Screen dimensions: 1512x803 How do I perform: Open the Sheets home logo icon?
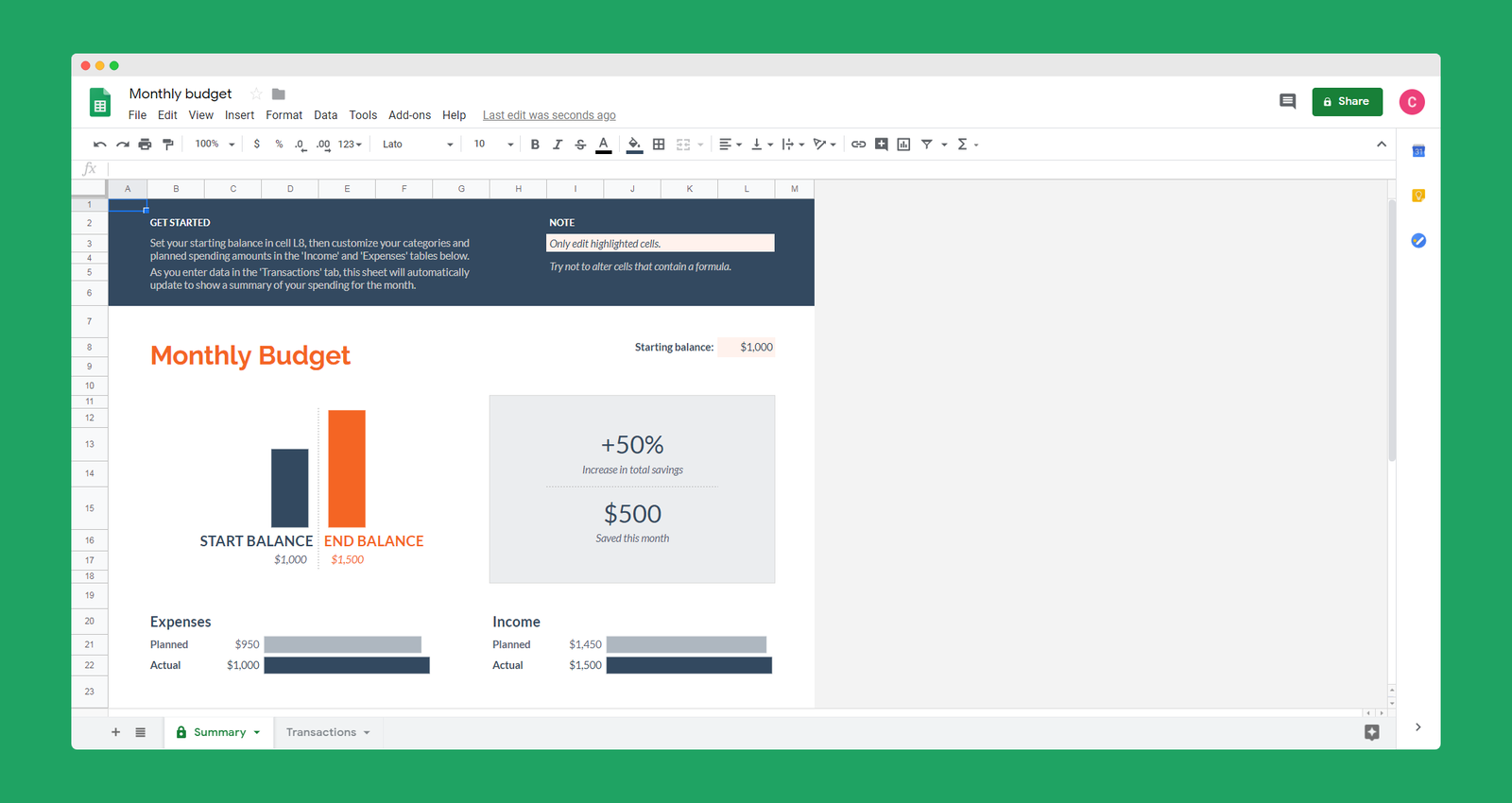(x=100, y=102)
